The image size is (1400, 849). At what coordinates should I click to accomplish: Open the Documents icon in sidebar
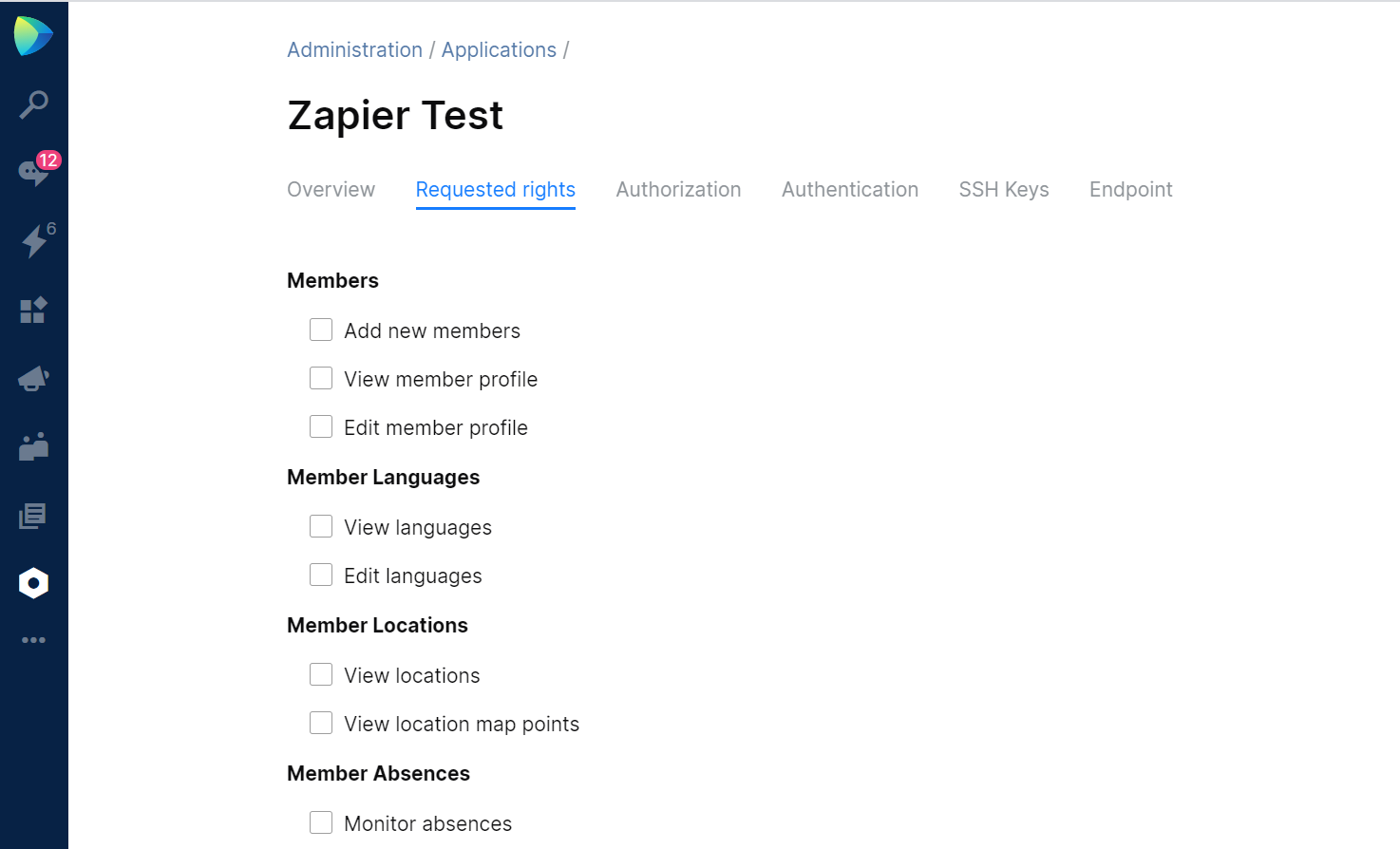click(33, 516)
